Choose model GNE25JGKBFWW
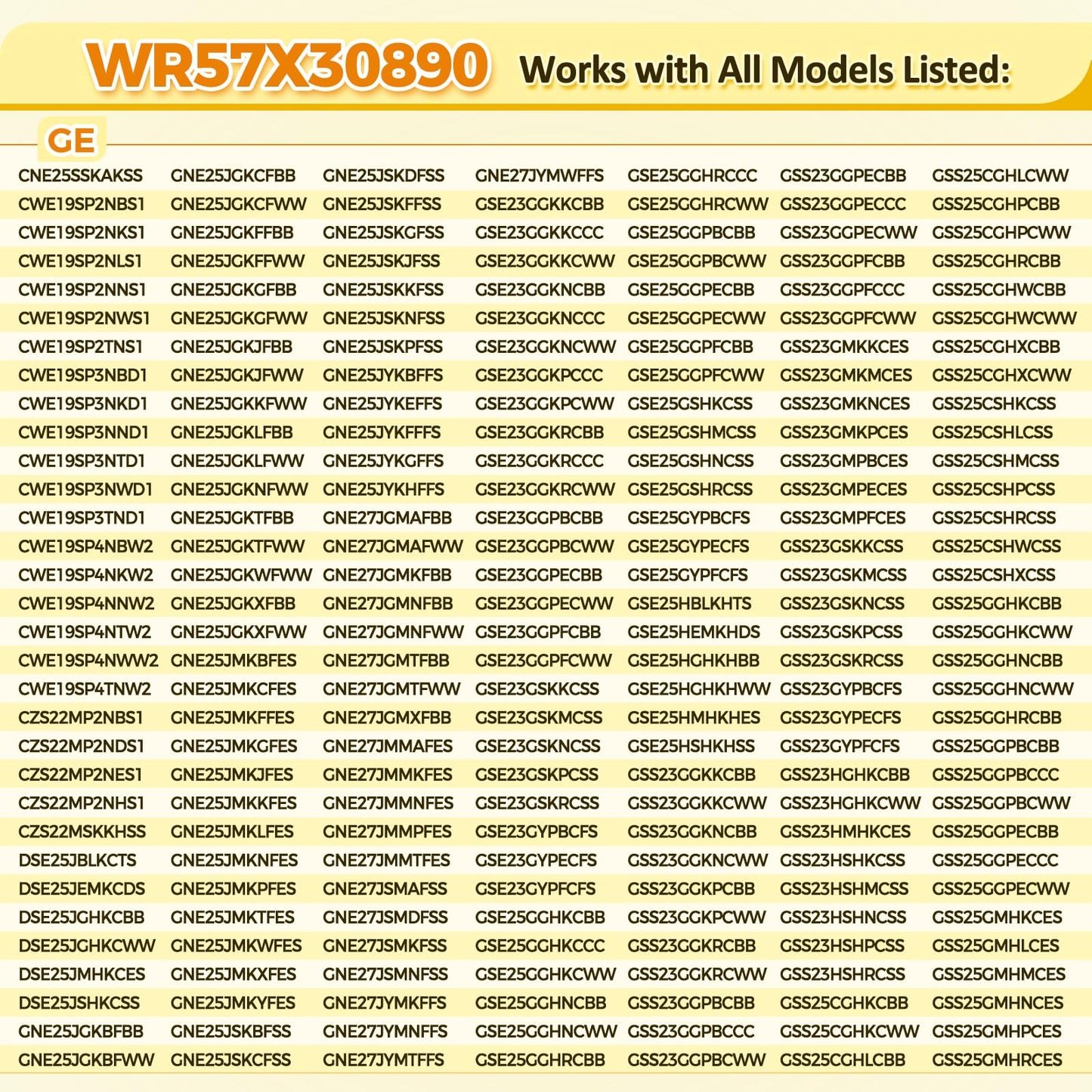Image resolution: width=1092 pixels, height=1092 pixels. pos(86,1060)
